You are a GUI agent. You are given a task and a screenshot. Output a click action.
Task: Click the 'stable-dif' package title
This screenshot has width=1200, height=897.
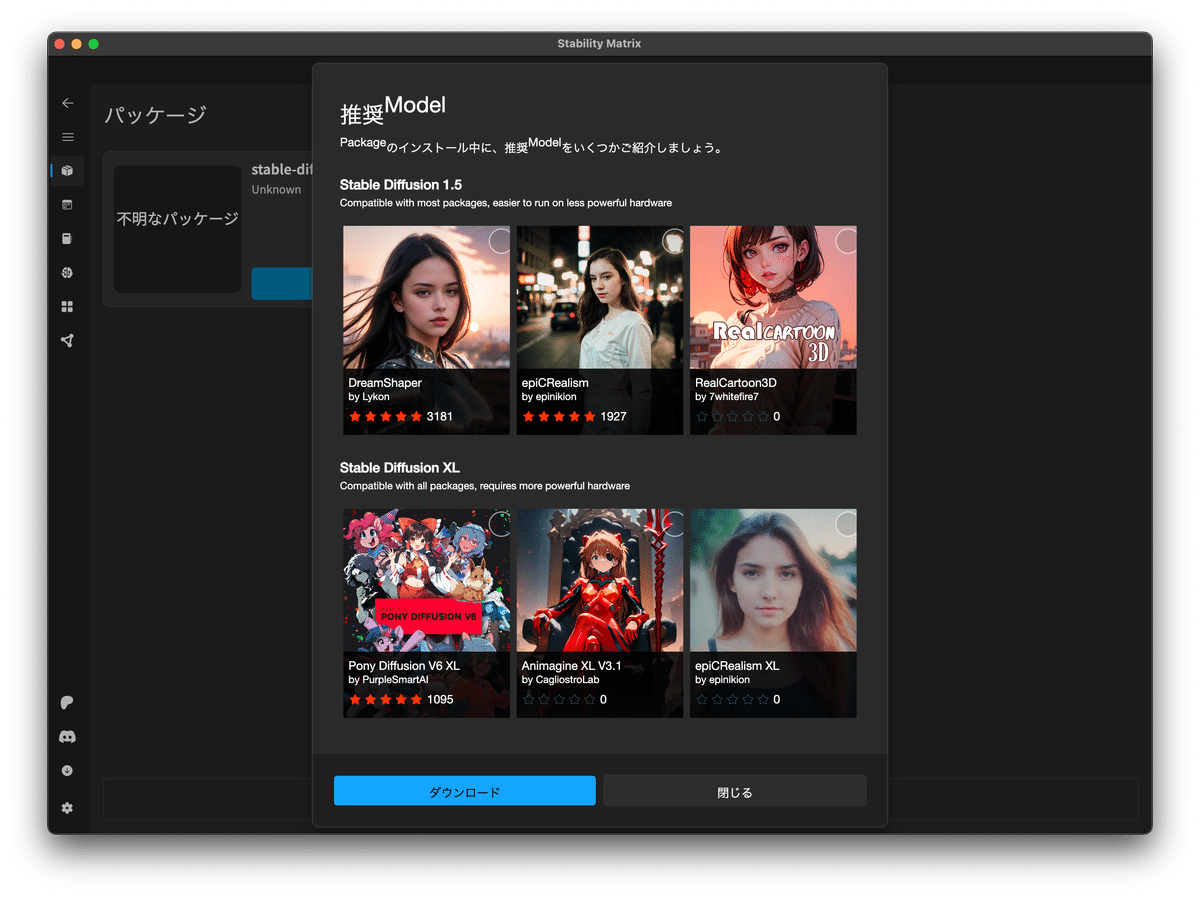tap(282, 169)
